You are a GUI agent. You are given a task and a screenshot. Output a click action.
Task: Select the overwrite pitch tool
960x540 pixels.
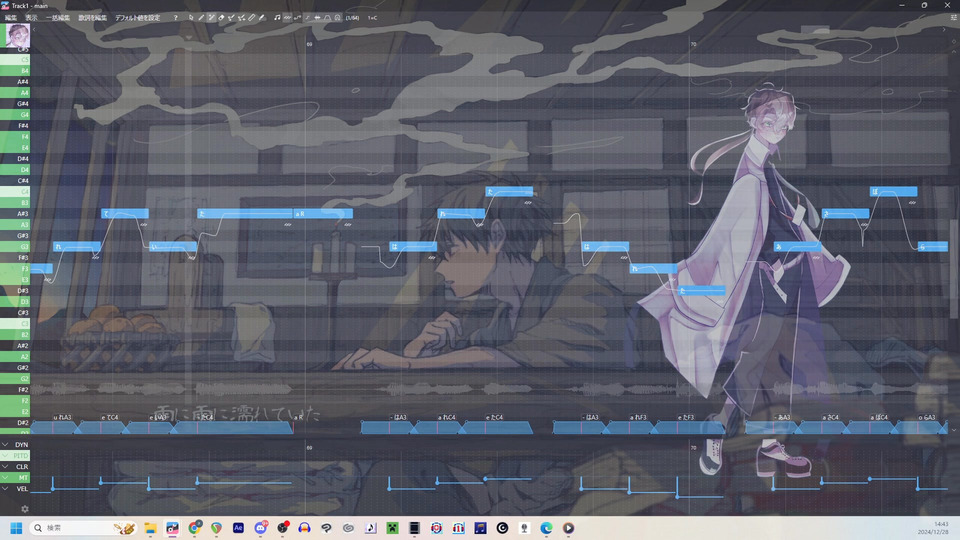pyautogui.click(x=242, y=18)
